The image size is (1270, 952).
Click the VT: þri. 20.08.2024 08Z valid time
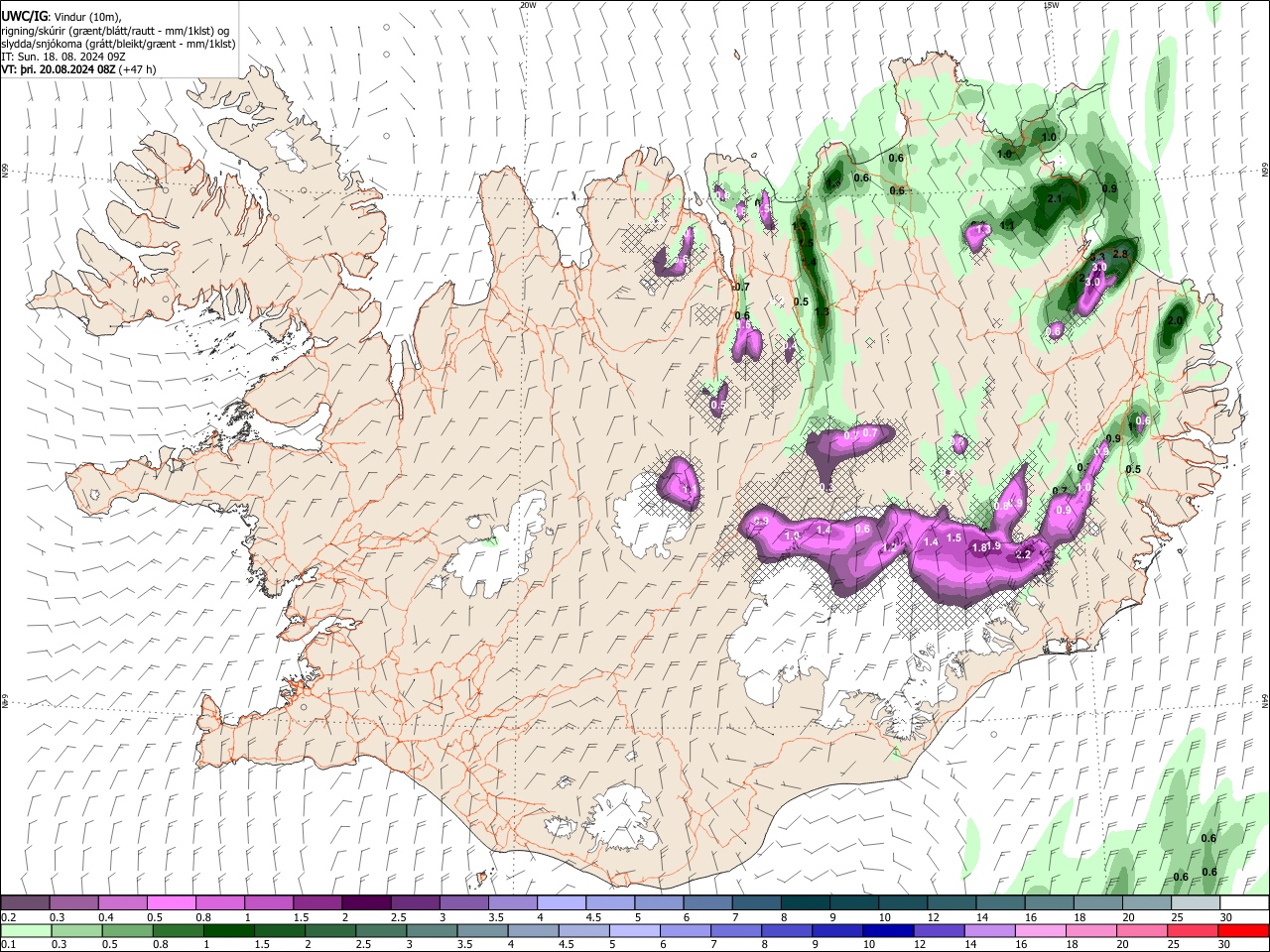tap(58, 69)
